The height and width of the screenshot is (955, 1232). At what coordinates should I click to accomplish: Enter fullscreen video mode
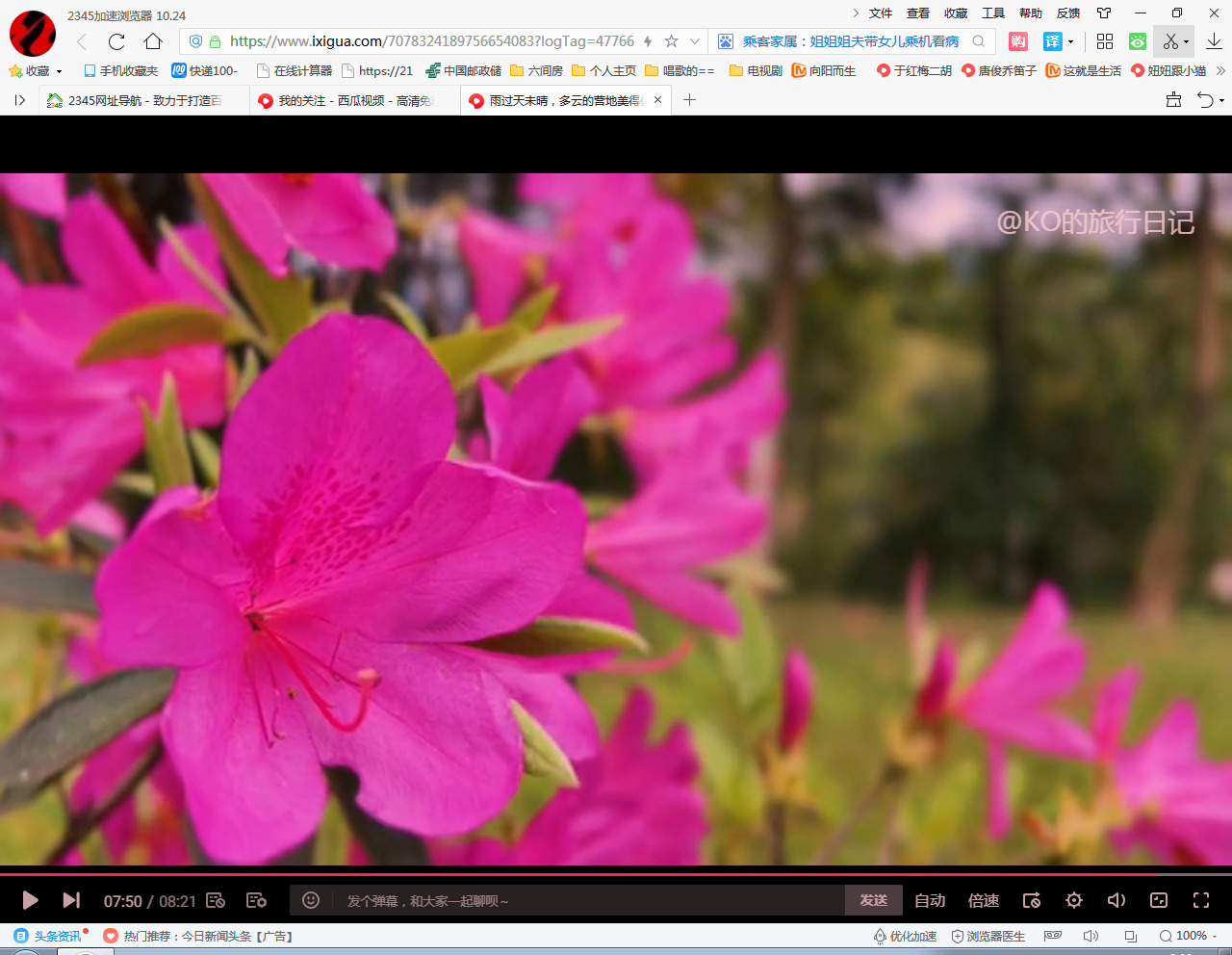pyautogui.click(x=1201, y=900)
